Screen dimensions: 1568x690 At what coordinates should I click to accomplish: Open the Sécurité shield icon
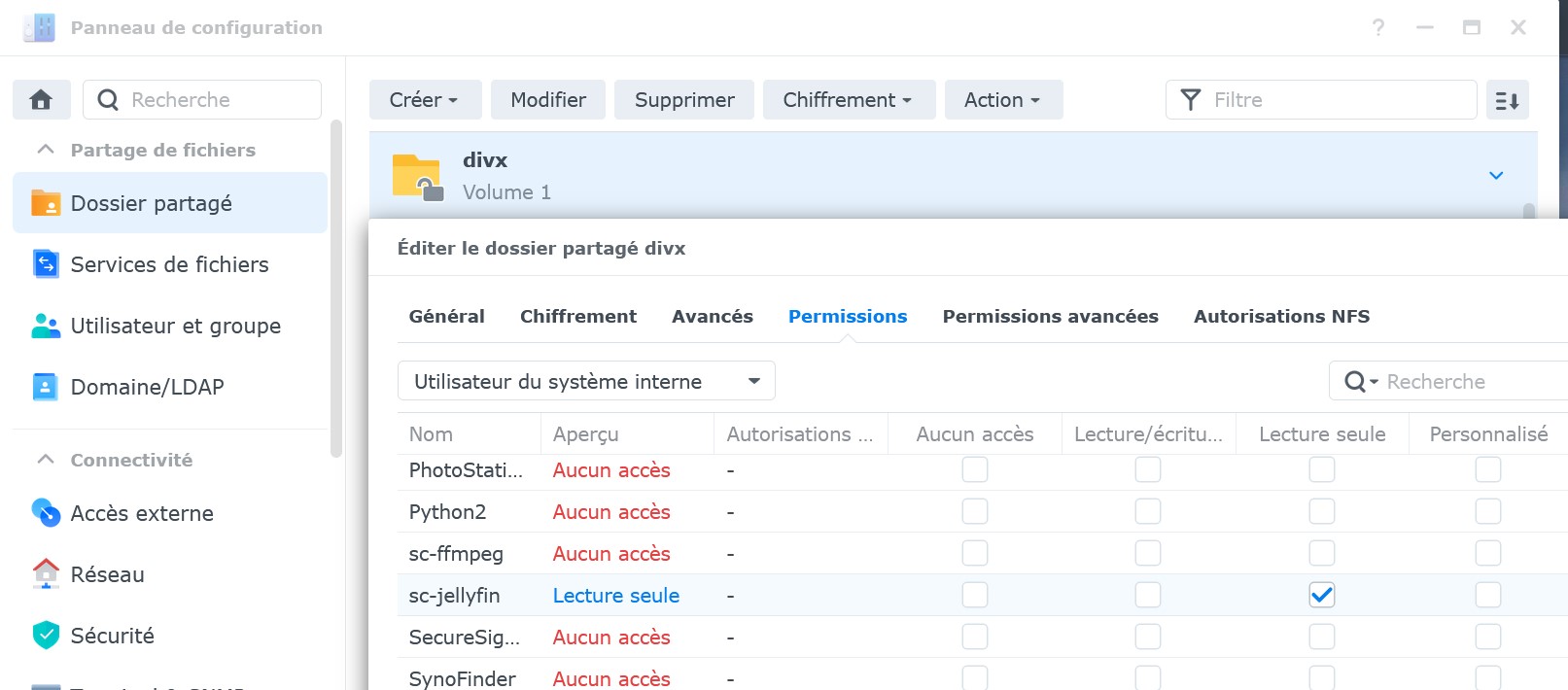pos(46,636)
